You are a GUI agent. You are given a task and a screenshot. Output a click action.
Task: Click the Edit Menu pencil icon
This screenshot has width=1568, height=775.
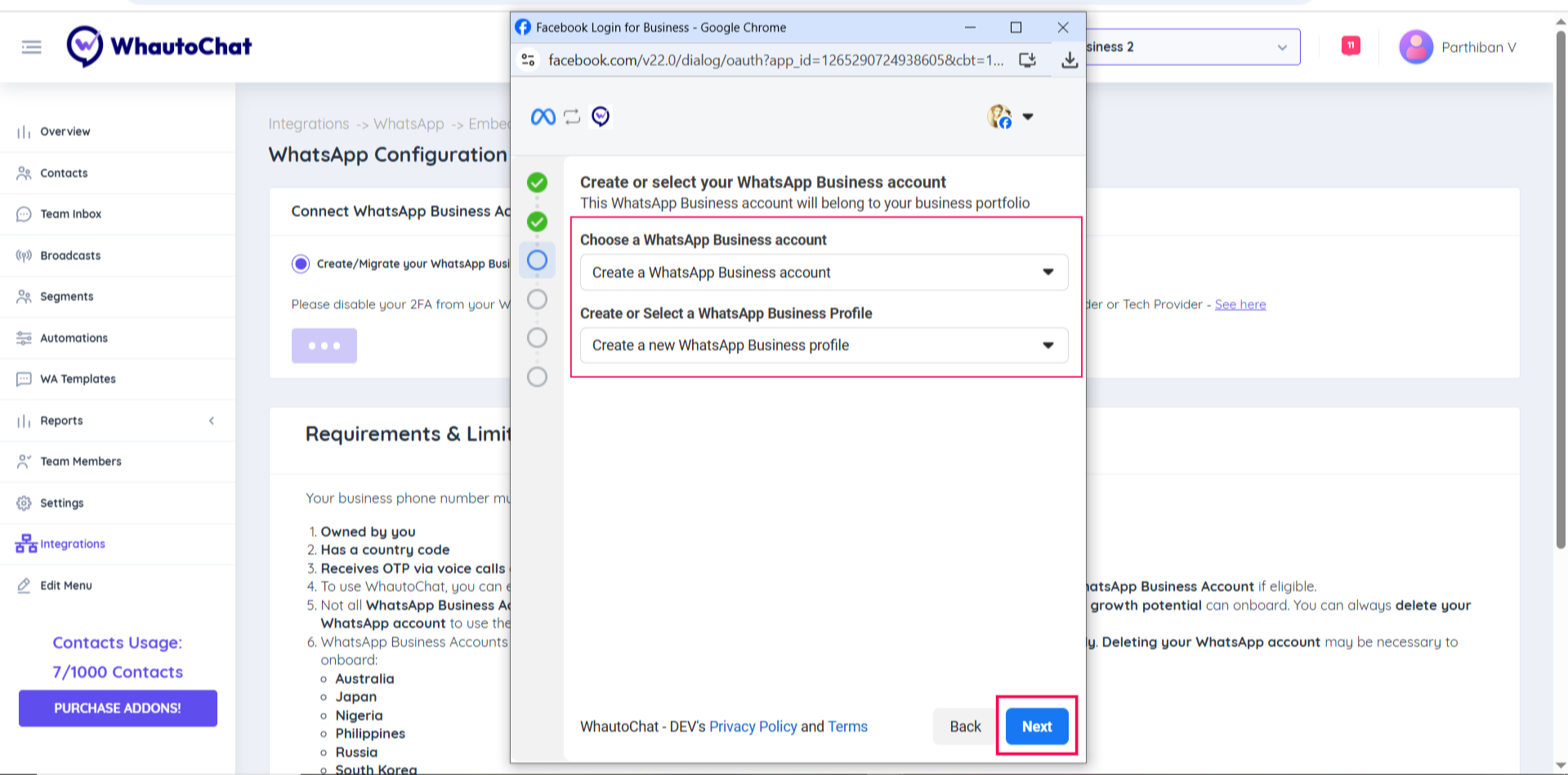24,586
